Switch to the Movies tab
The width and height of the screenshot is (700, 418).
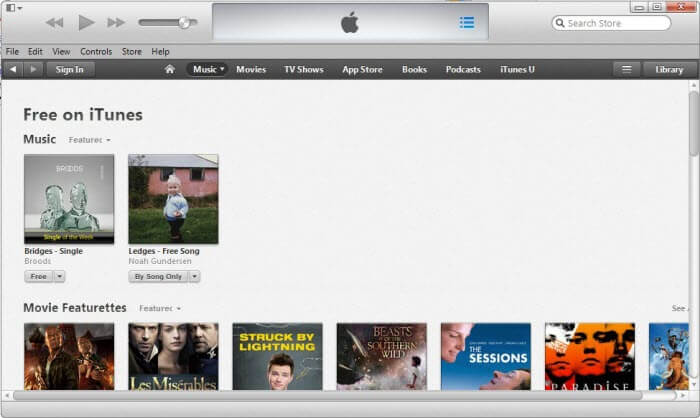[x=251, y=69]
